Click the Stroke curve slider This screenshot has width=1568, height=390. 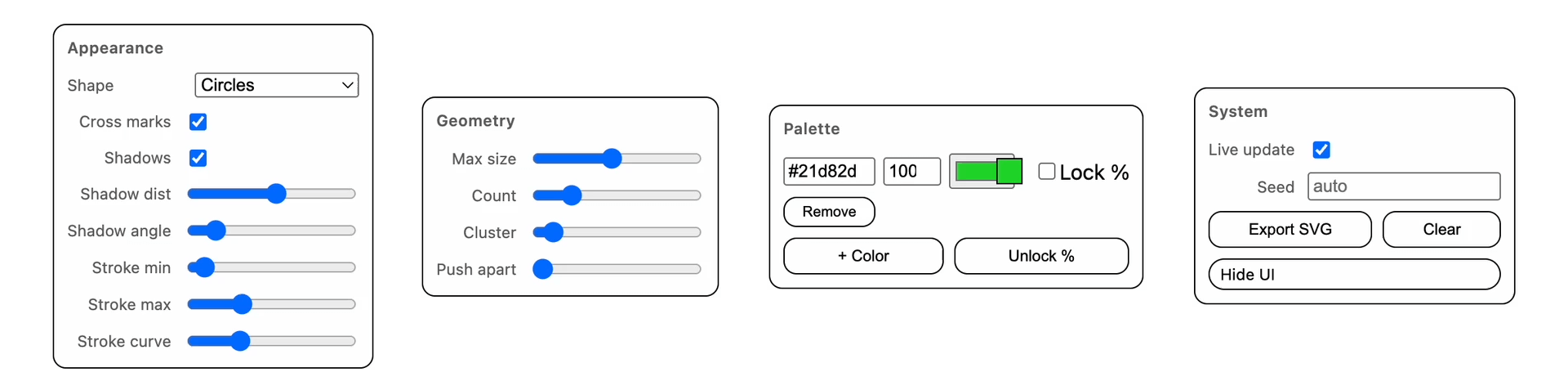point(271,341)
